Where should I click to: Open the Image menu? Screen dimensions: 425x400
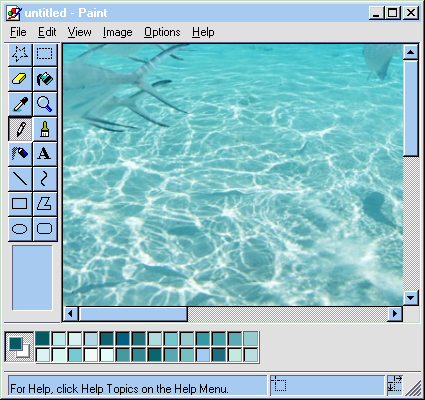pos(117,32)
